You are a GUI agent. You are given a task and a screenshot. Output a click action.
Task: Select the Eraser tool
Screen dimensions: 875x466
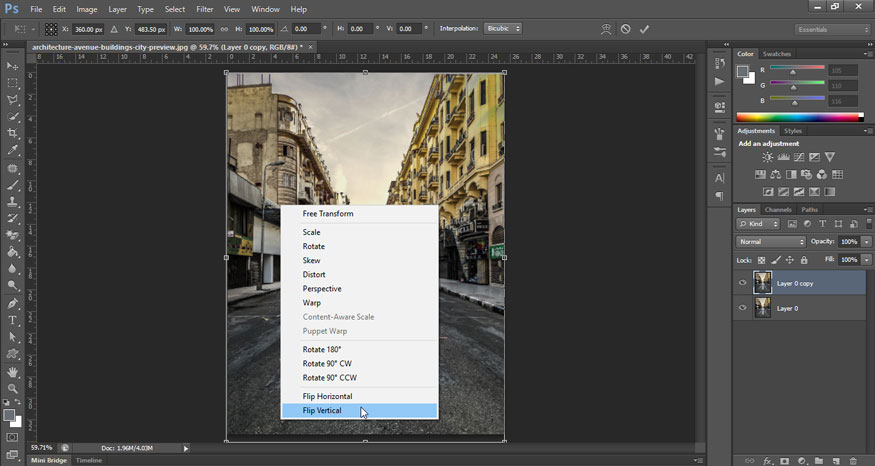12,236
